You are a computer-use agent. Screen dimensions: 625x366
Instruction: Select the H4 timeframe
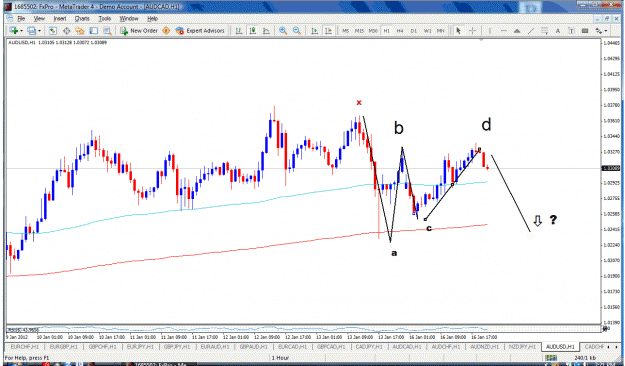400,31
